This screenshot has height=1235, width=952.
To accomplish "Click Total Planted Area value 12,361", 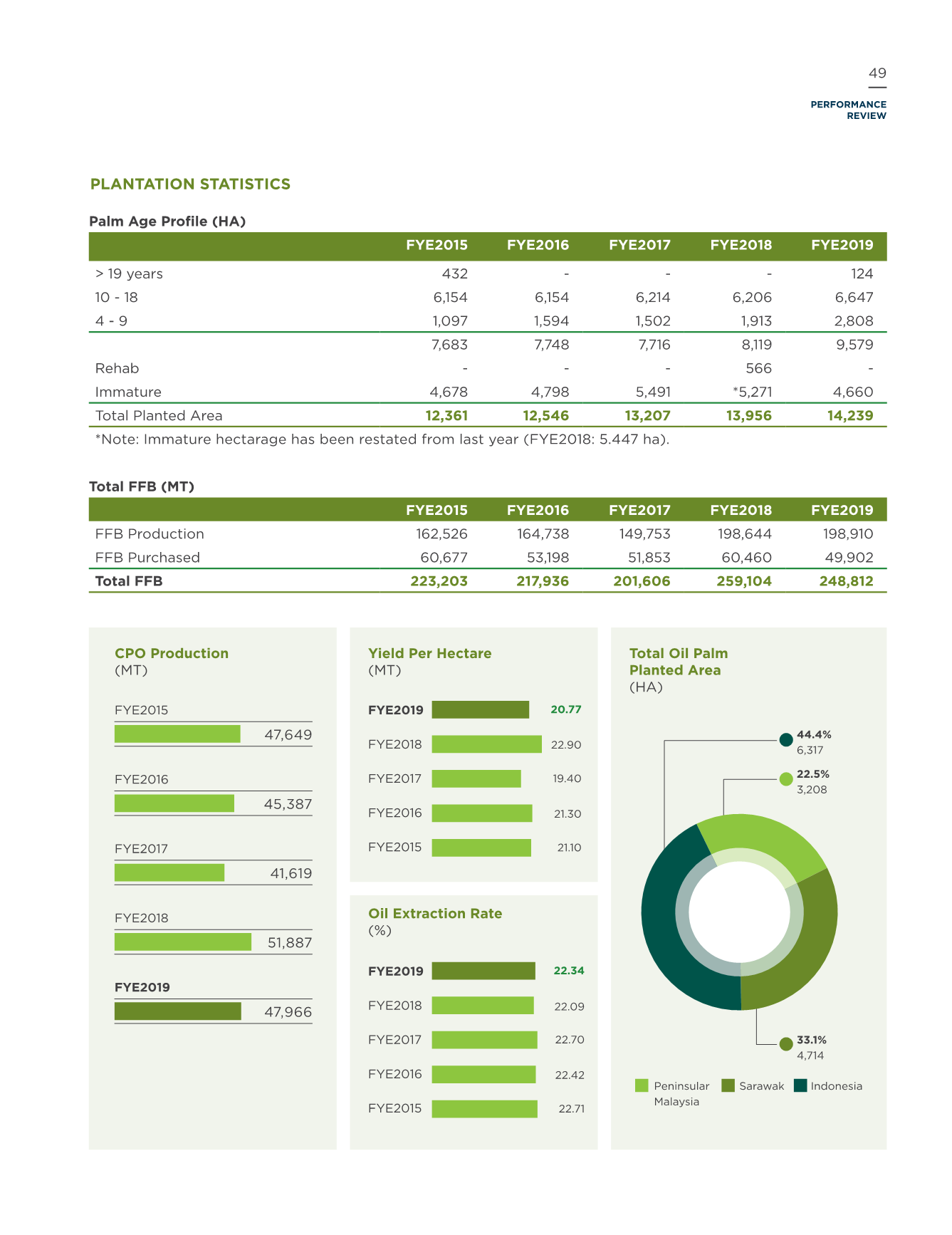I will (446, 416).
